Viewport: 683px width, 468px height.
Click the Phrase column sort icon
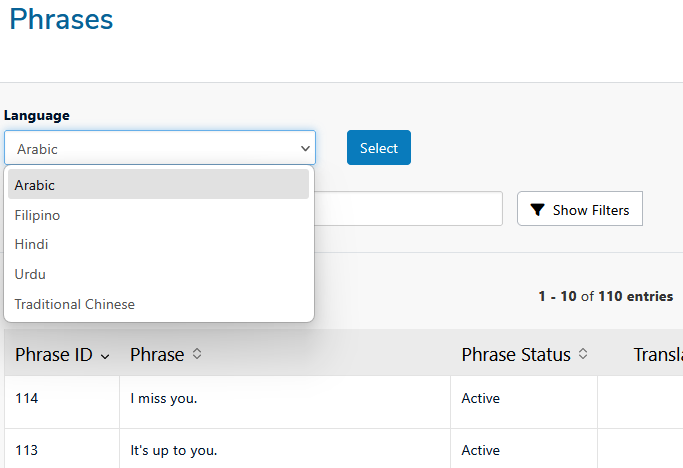tap(197, 354)
